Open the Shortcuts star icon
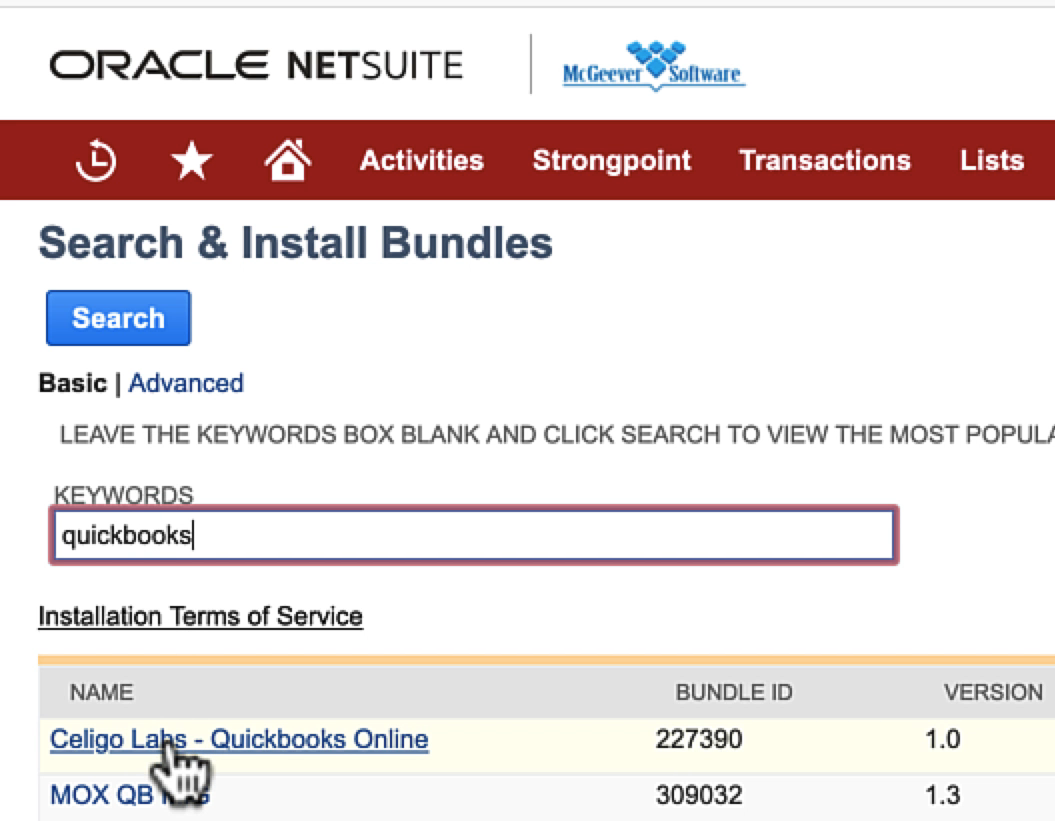Image resolution: width=1055 pixels, height=821 pixels. 192,160
